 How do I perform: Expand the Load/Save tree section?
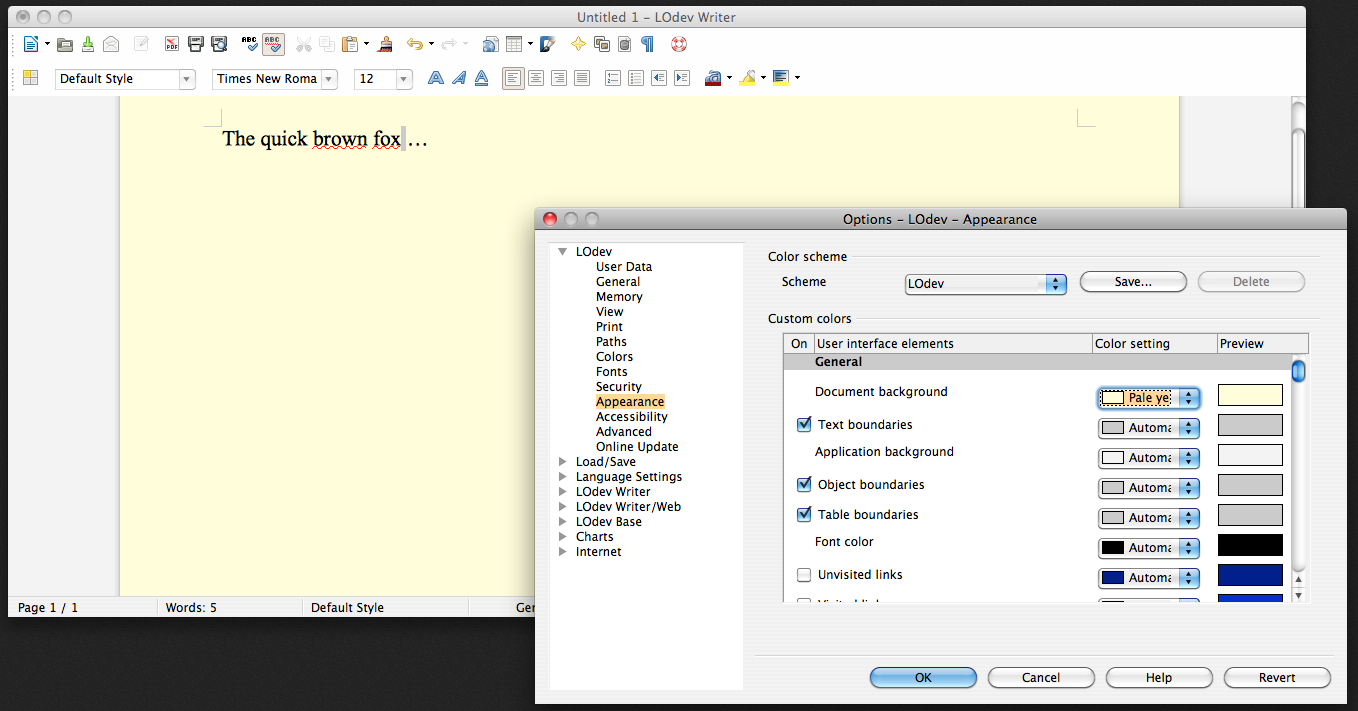[563, 462]
